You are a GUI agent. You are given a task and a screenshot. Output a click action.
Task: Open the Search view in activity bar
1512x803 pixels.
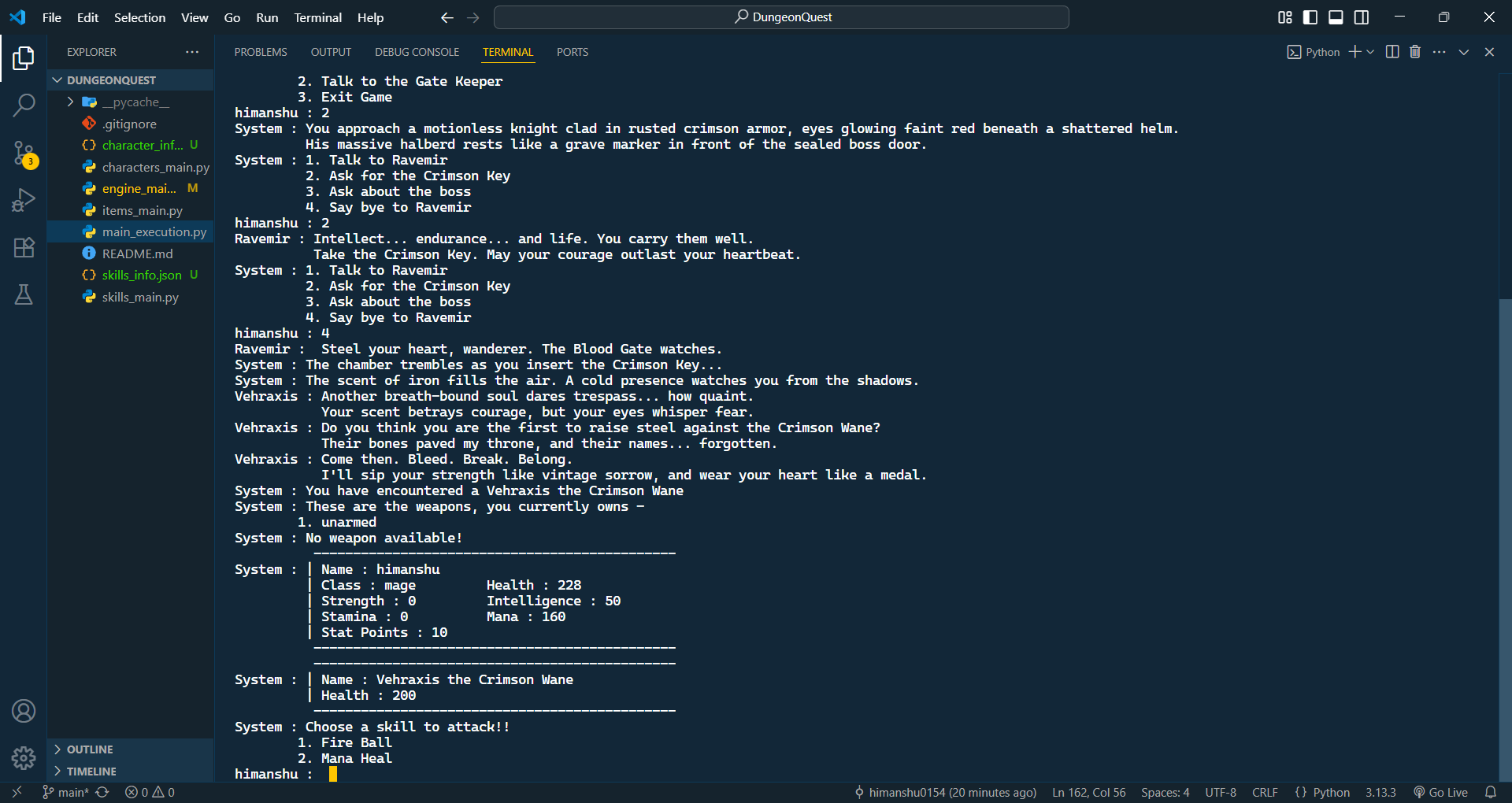[x=24, y=105]
